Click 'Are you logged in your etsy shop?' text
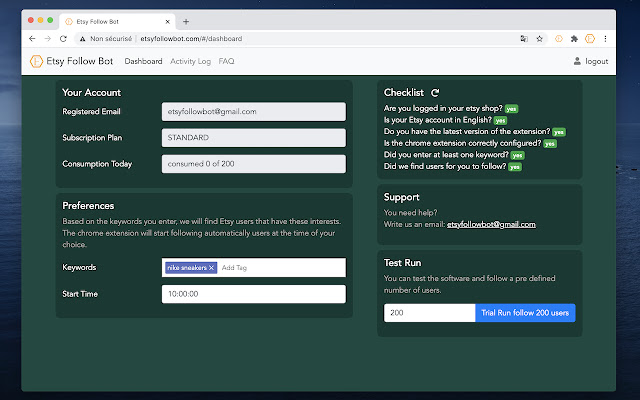Viewport: 640px width, 400px height. pos(443,109)
